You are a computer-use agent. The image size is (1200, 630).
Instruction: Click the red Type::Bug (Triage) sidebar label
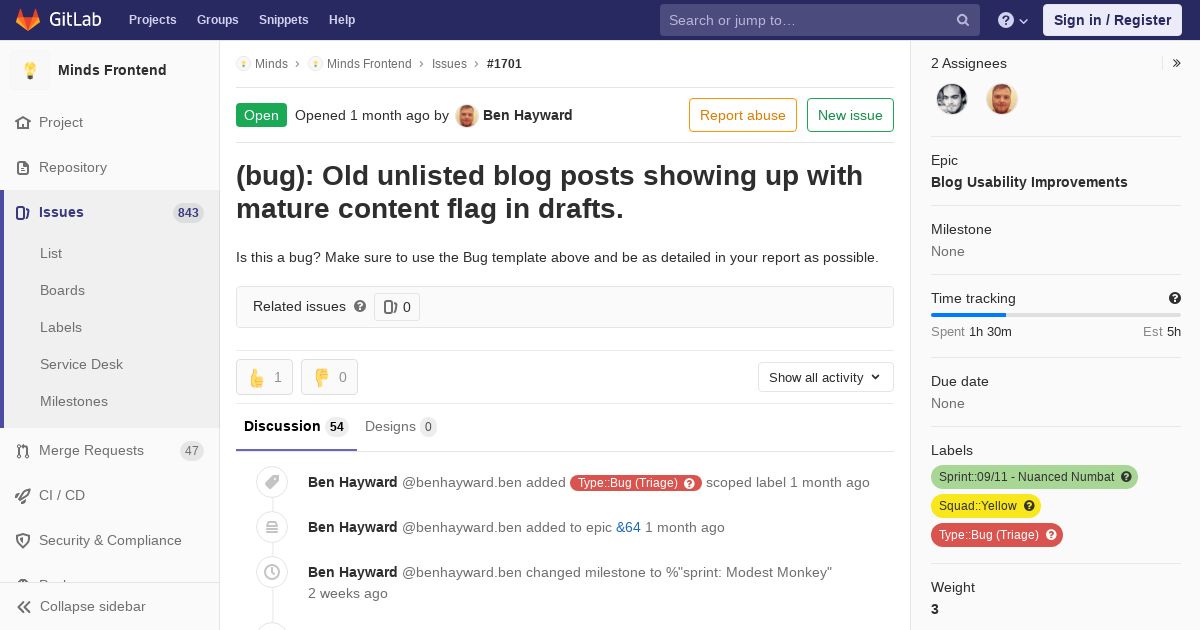point(997,535)
